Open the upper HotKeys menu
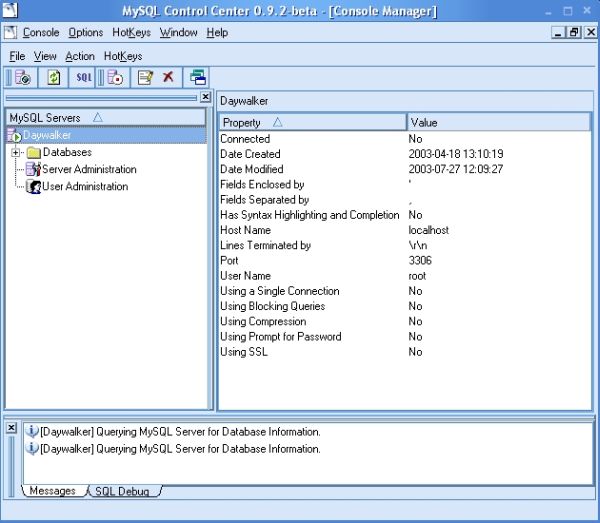 (x=131, y=33)
